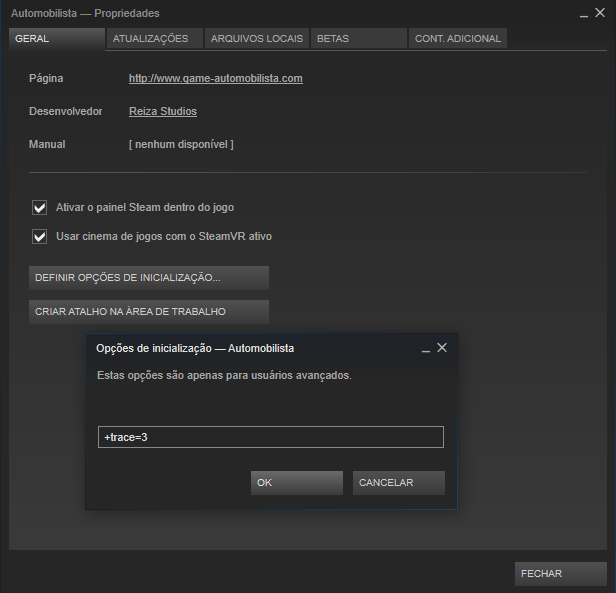616x593 pixels.
Task: Click CRIAR ATALHO NA ÁREA DE TRABALHO
Action: 149,312
